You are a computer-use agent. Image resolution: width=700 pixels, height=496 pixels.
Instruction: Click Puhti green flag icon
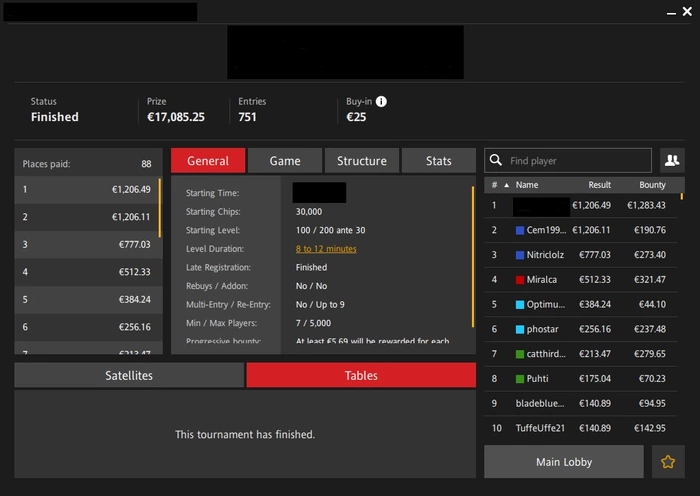520,379
